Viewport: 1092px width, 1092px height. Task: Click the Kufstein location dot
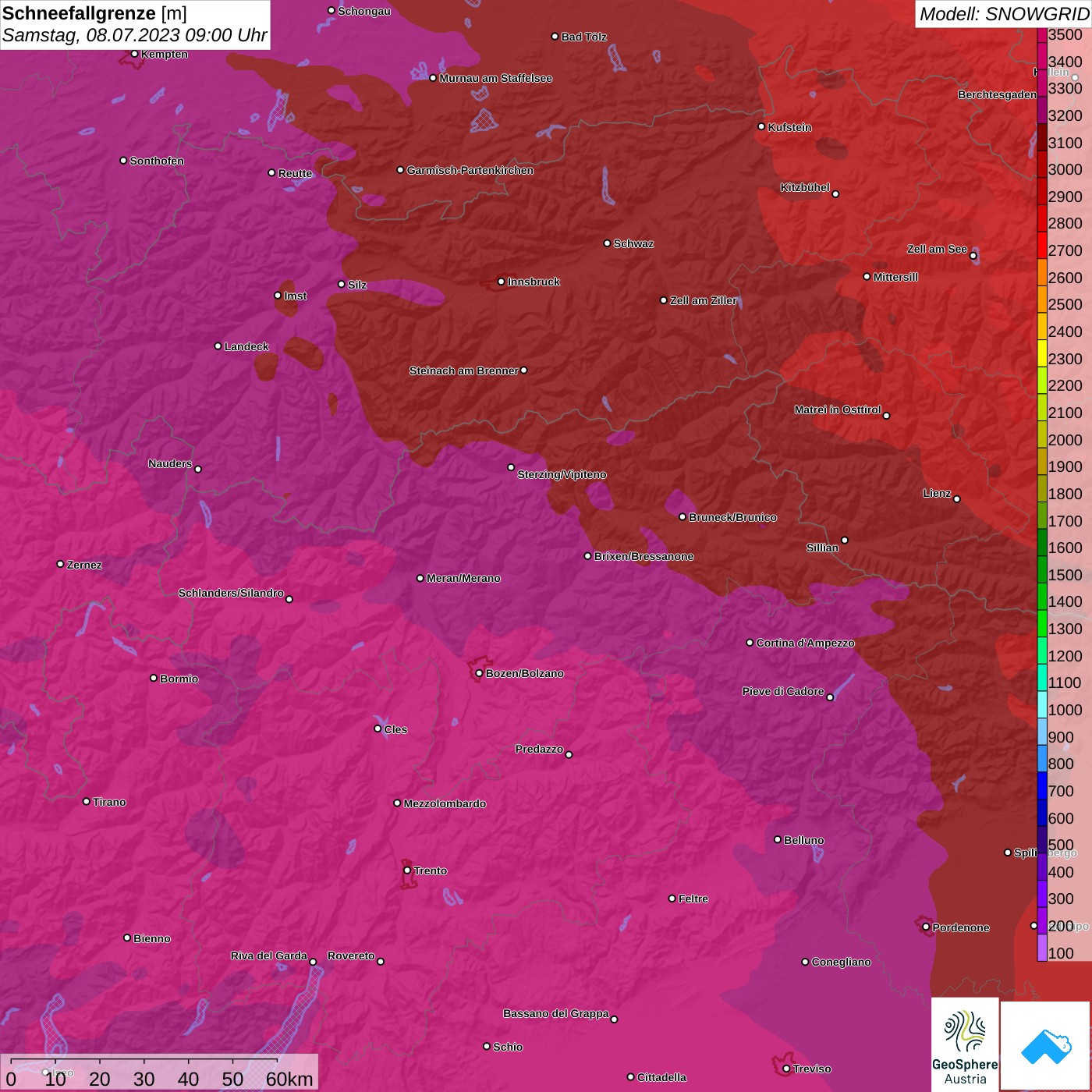click(761, 126)
